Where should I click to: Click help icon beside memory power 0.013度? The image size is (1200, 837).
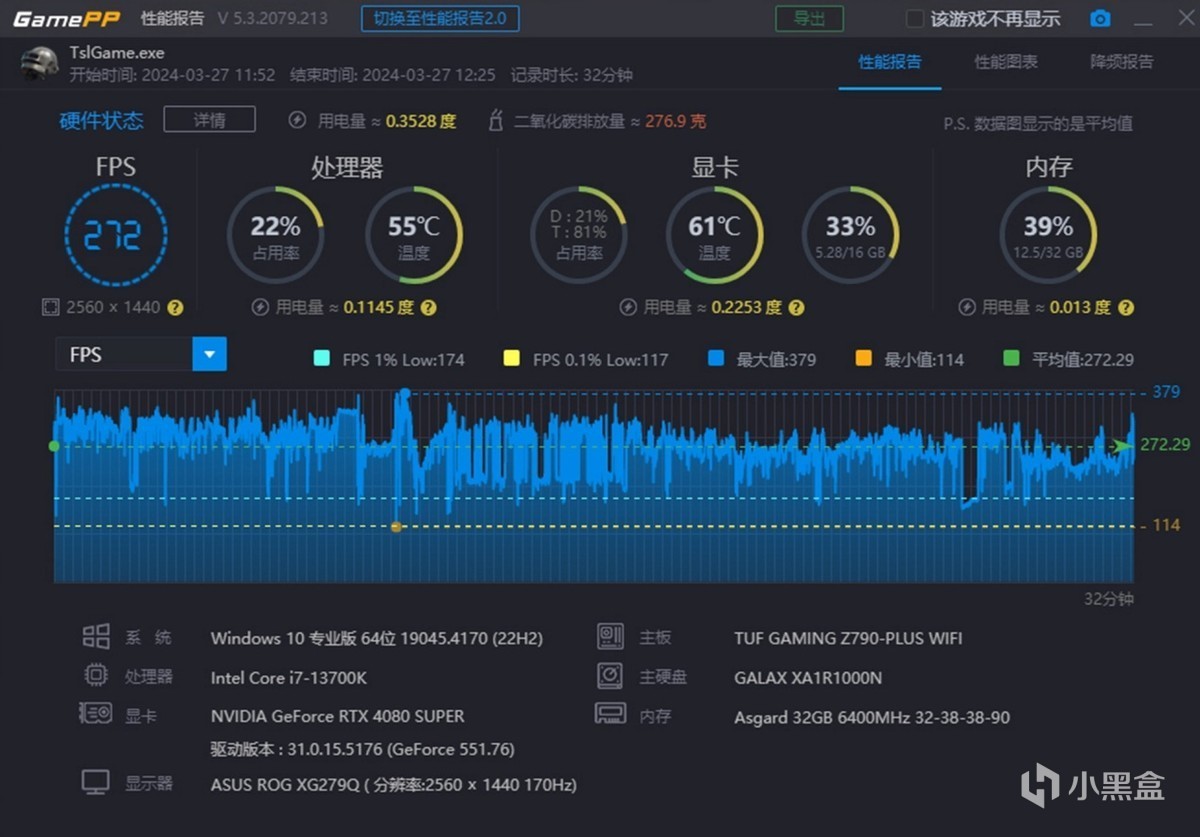point(1126,308)
